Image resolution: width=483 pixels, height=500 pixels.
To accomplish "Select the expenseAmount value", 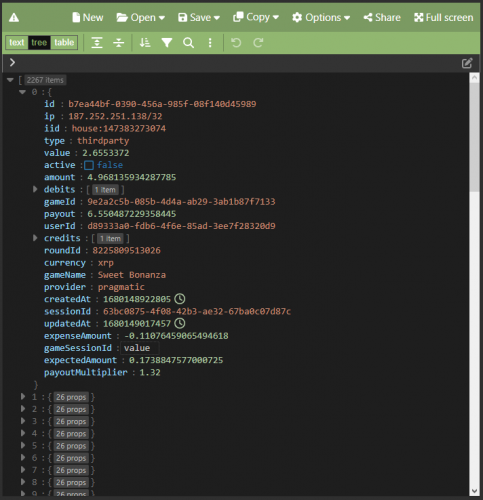I will (176, 336).
